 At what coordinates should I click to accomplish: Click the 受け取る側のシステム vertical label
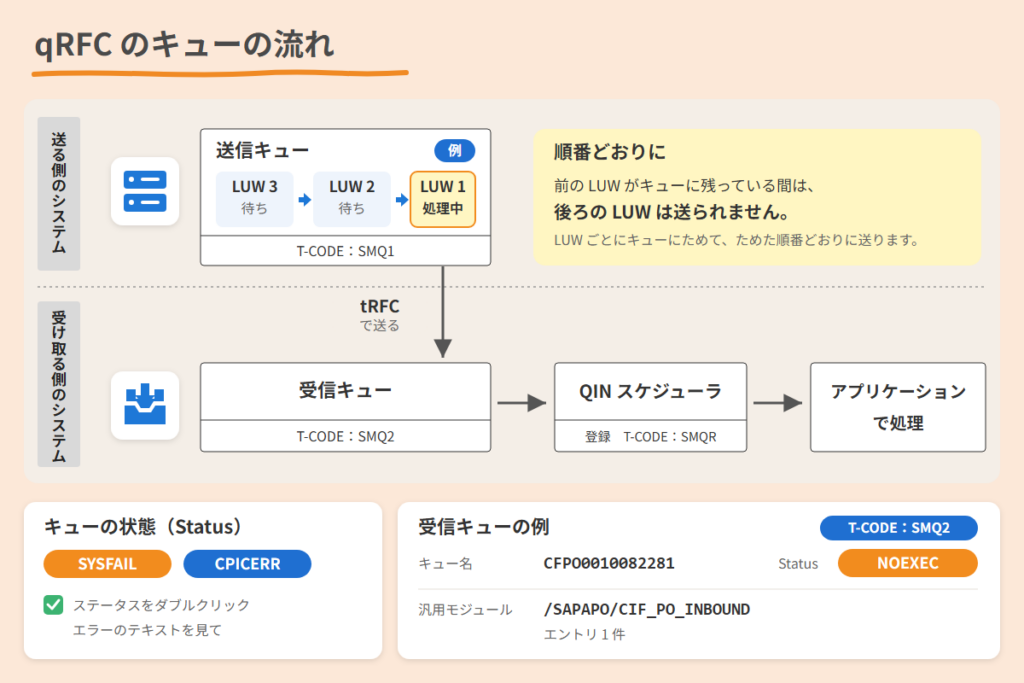pos(59,384)
